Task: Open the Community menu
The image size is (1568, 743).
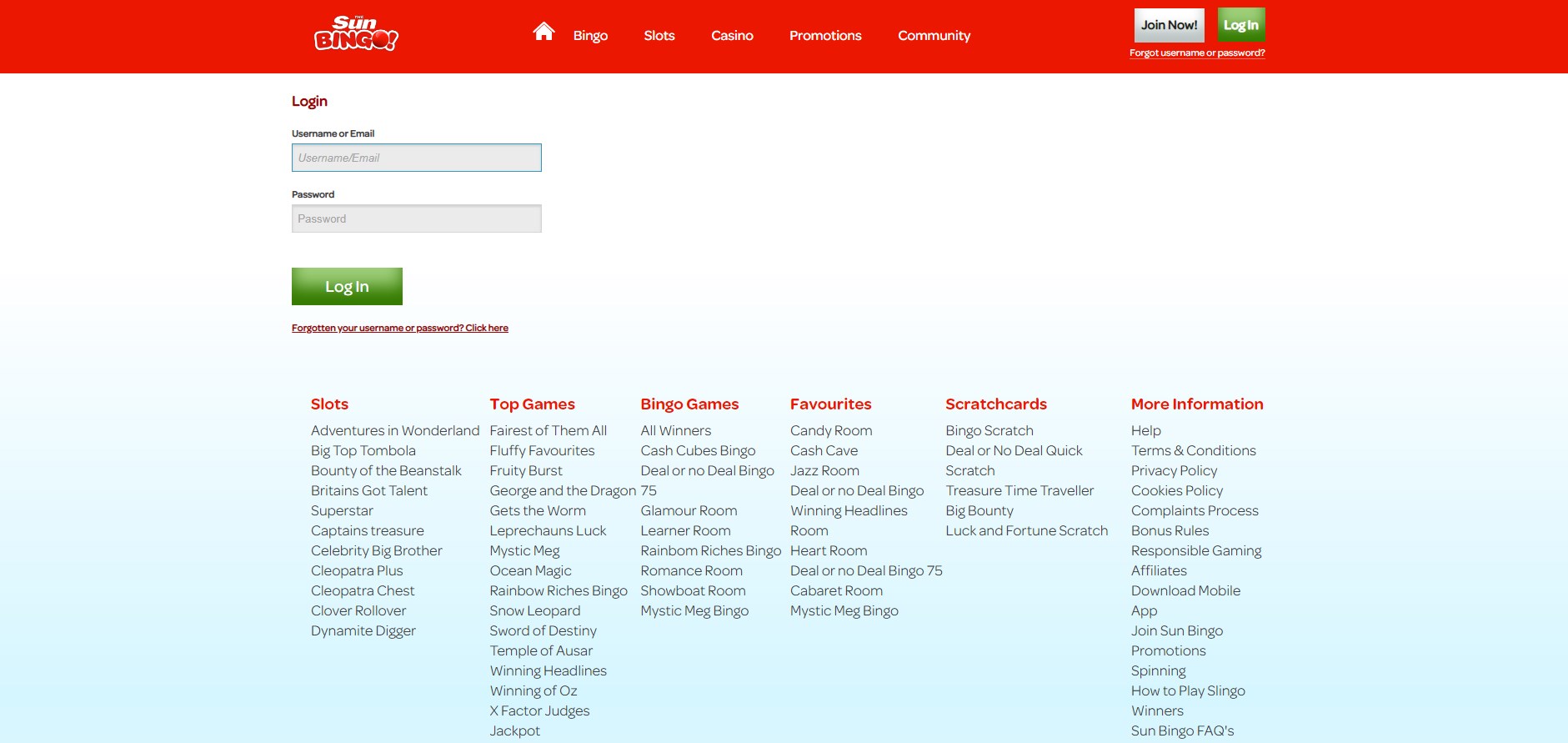Action: coord(934,36)
